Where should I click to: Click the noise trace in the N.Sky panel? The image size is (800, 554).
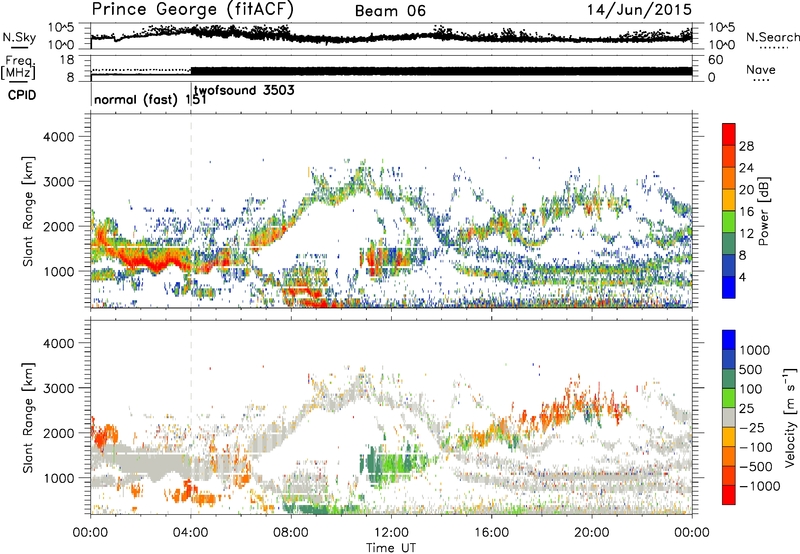pyautogui.click(x=391, y=37)
